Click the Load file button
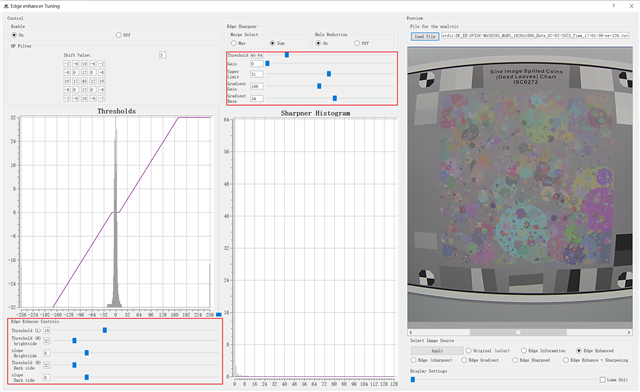This screenshot has height=392, width=640. (x=425, y=36)
